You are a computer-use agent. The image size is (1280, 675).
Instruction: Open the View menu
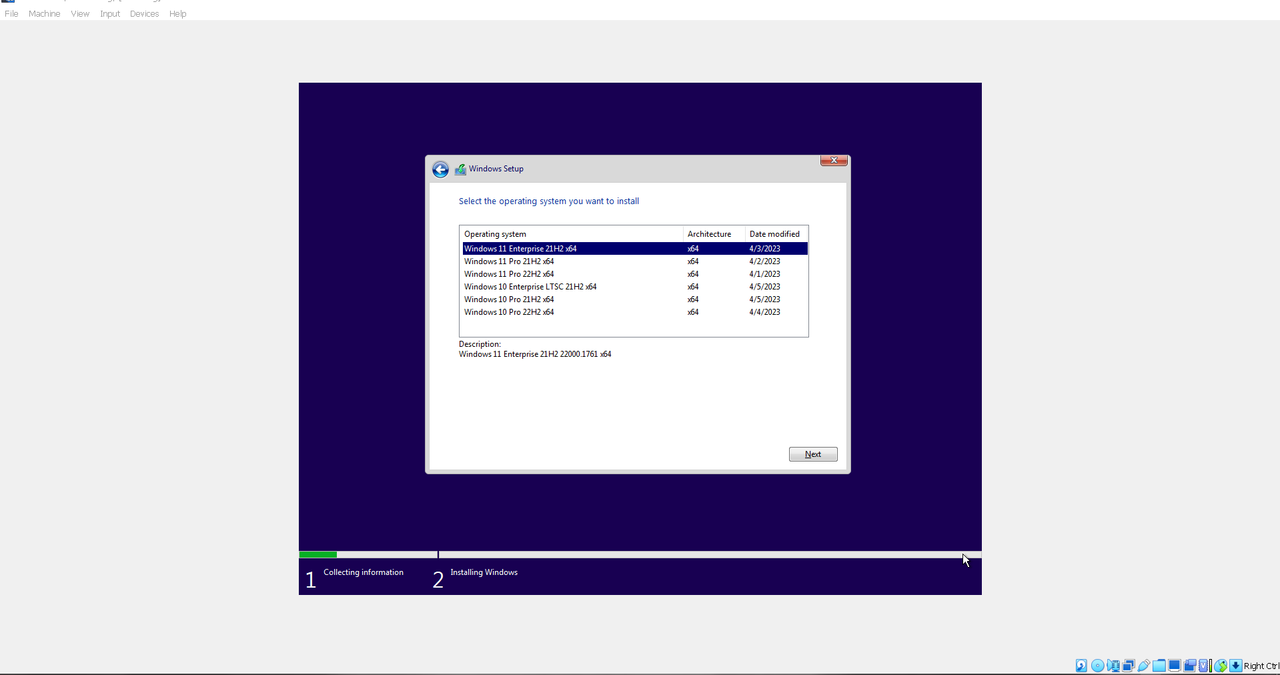click(x=80, y=14)
